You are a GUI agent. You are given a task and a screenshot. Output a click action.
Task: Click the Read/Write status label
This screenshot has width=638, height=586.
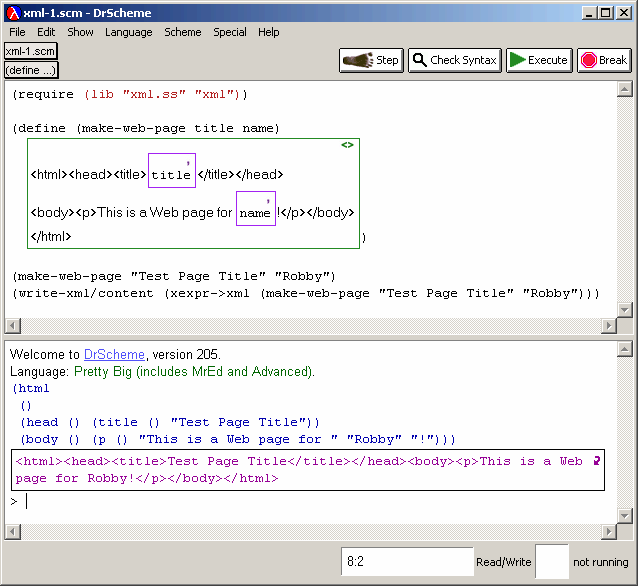504,562
